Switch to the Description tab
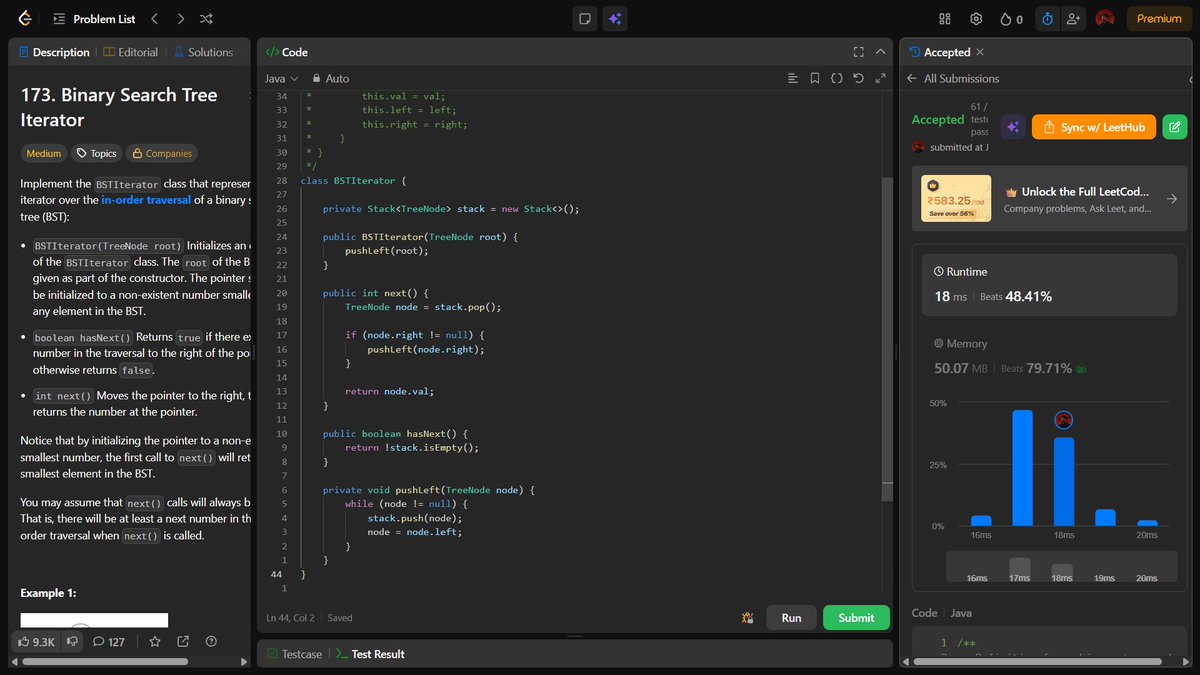The width and height of the screenshot is (1200, 675). click(x=54, y=52)
